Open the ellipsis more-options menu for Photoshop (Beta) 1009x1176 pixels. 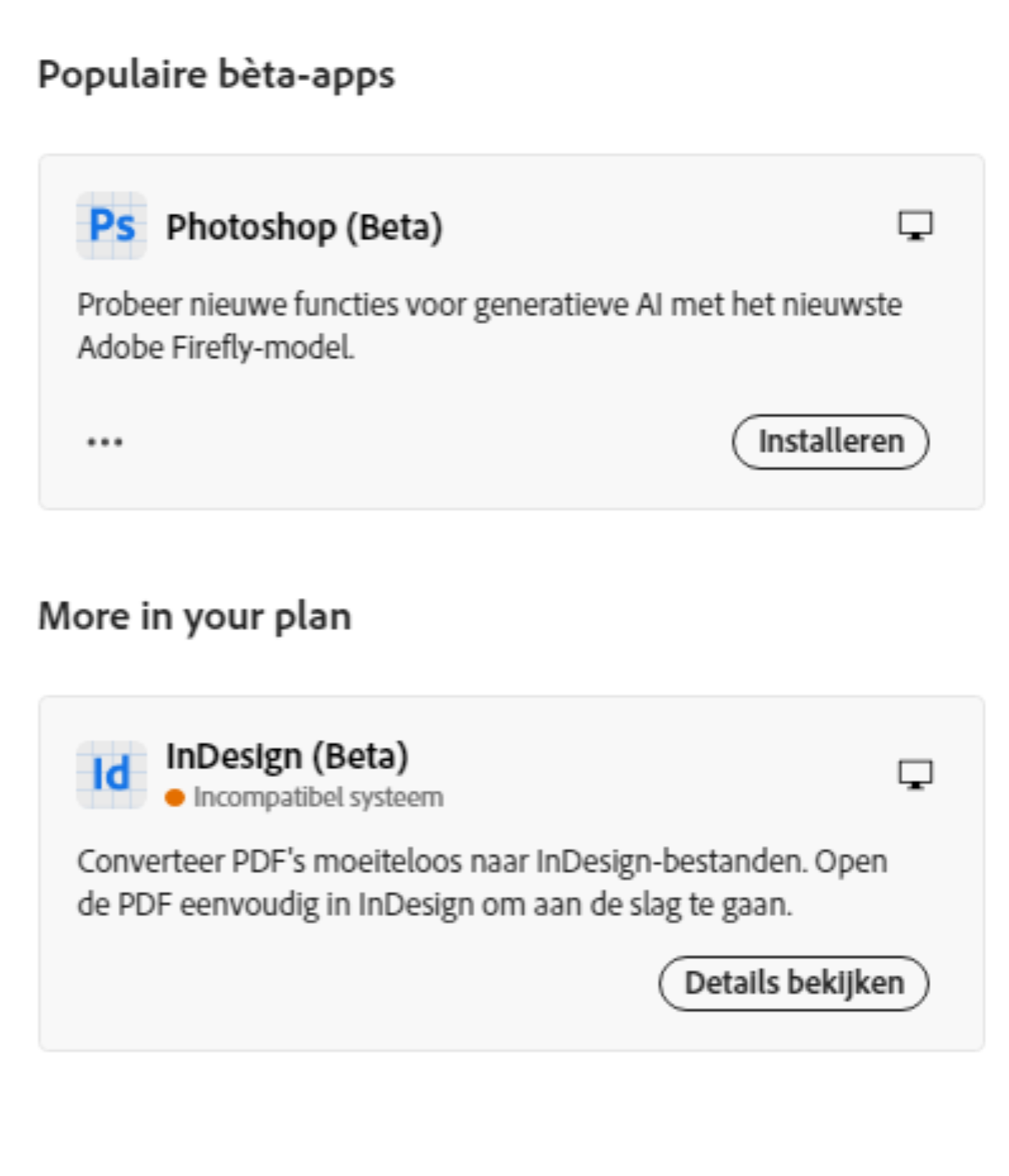[x=103, y=440]
